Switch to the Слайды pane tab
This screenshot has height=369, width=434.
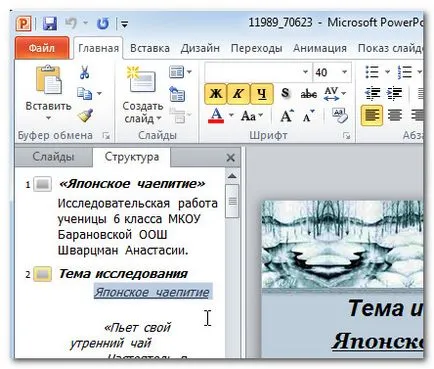point(53,157)
